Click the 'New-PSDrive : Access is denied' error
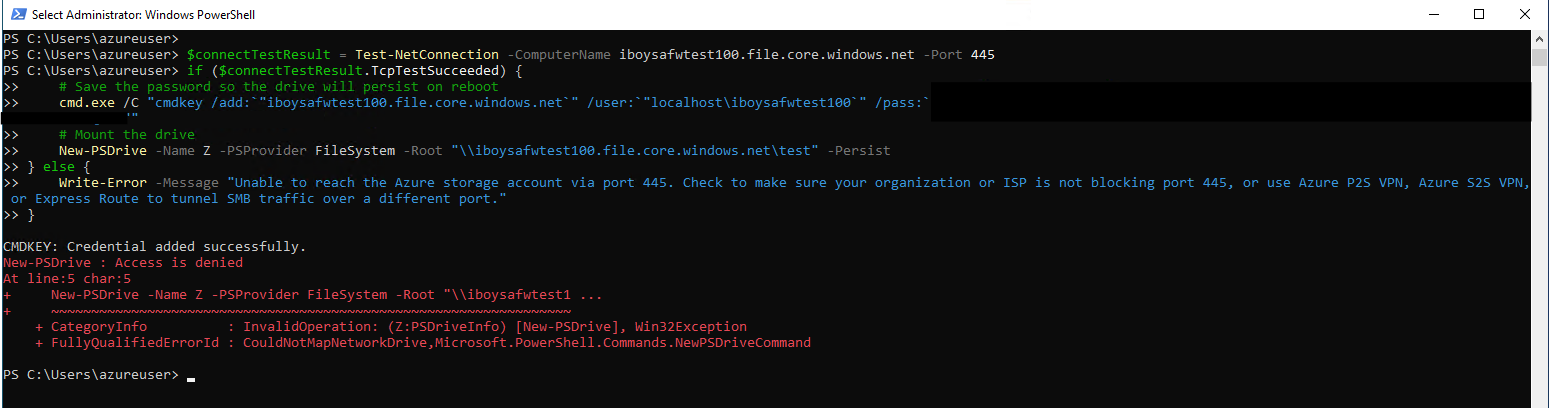 [x=123, y=262]
